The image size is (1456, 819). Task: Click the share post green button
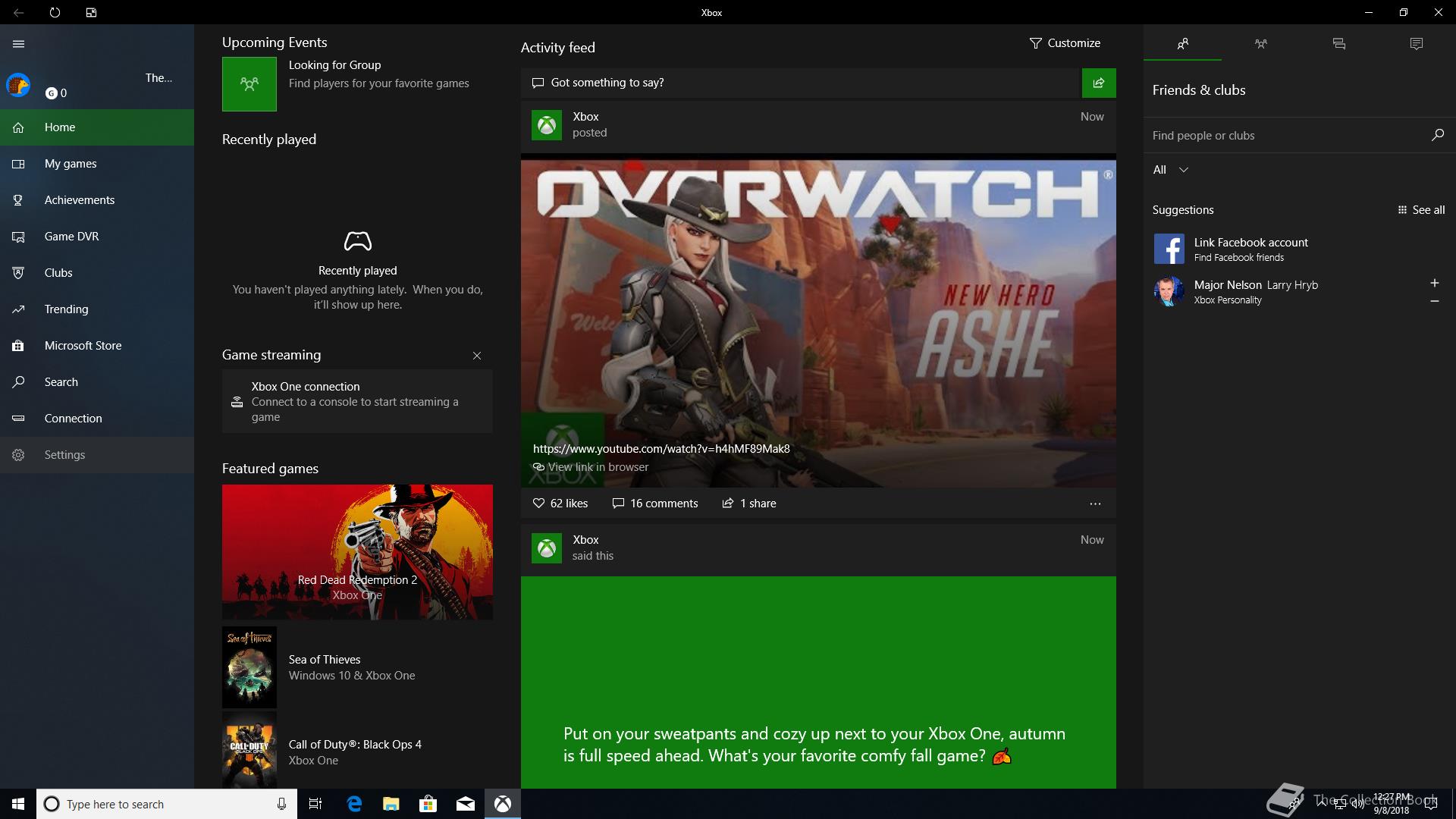click(x=1099, y=83)
